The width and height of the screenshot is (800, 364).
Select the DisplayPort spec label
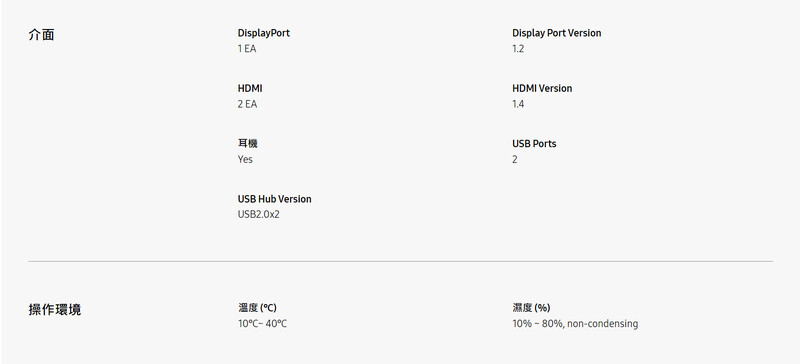point(263,33)
